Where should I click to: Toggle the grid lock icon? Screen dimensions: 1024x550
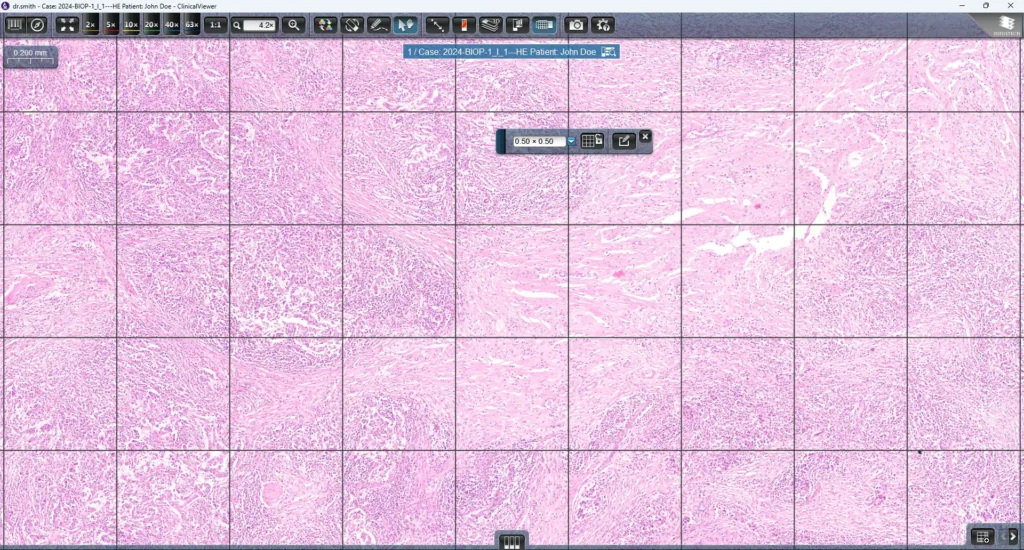point(592,140)
